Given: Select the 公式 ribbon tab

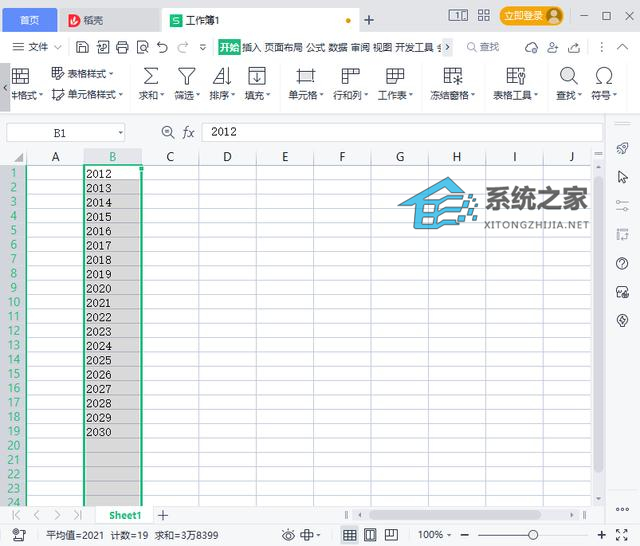Looking at the screenshot, I should coord(316,47).
